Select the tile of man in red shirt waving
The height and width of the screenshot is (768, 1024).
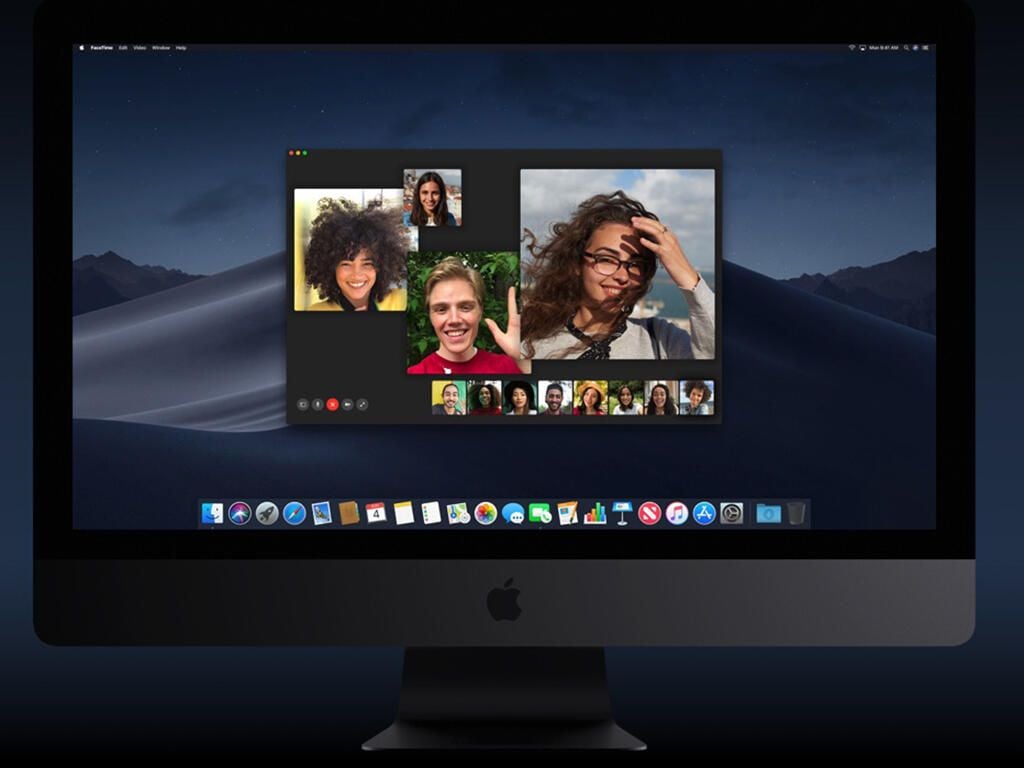463,312
